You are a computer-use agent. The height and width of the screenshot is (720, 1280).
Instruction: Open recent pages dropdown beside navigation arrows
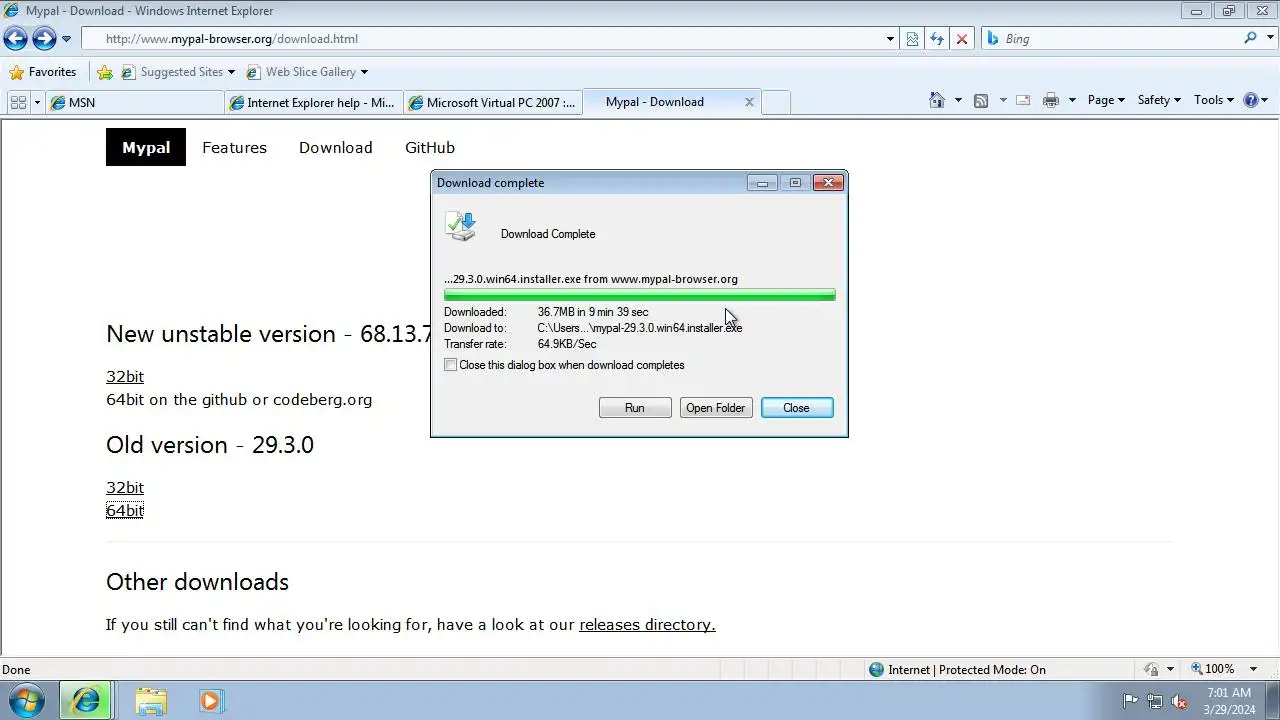click(67, 39)
